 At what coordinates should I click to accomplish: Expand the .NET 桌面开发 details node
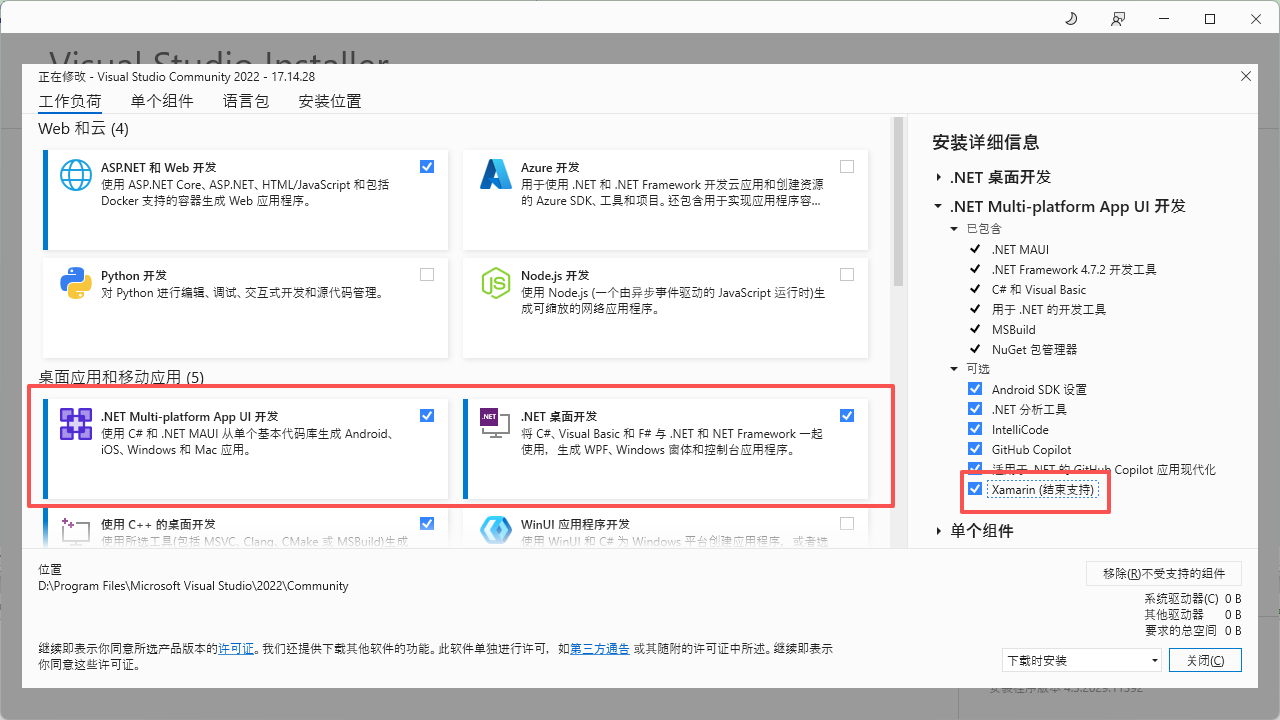click(x=939, y=177)
